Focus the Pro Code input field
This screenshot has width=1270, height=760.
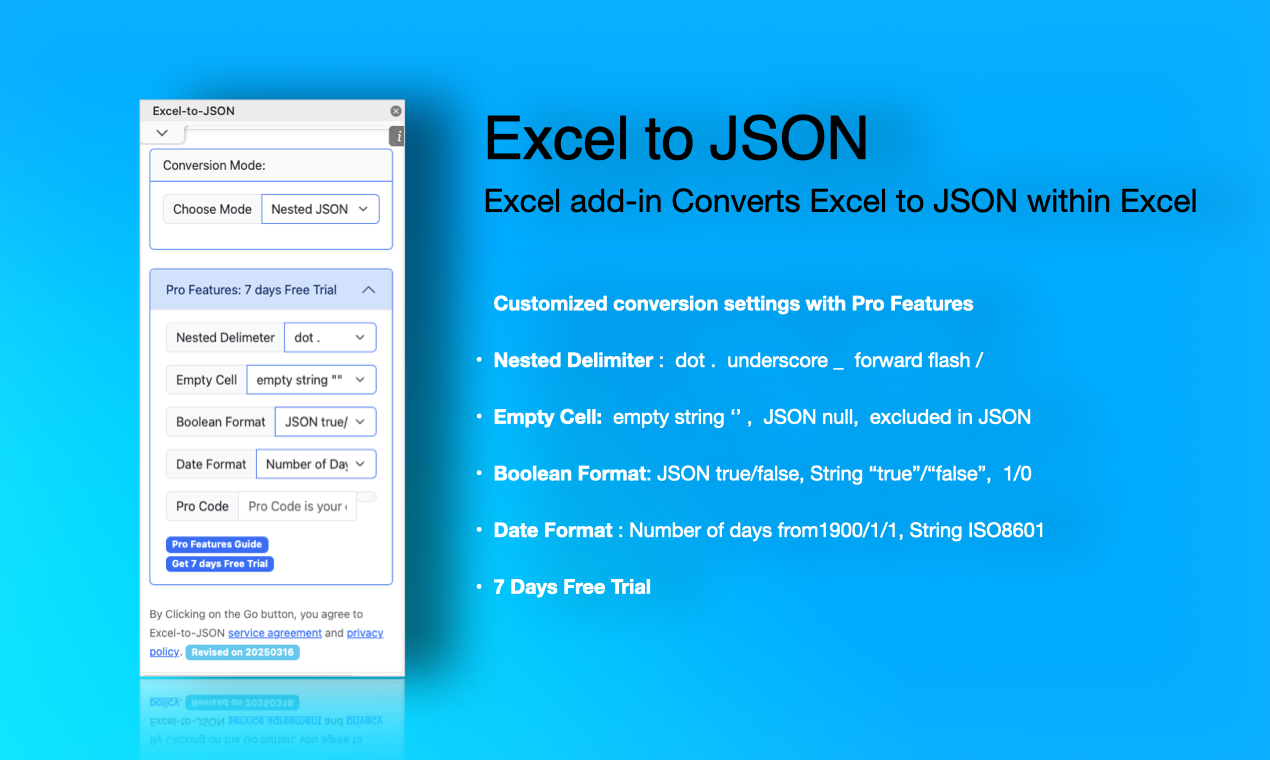click(x=297, y=506)
